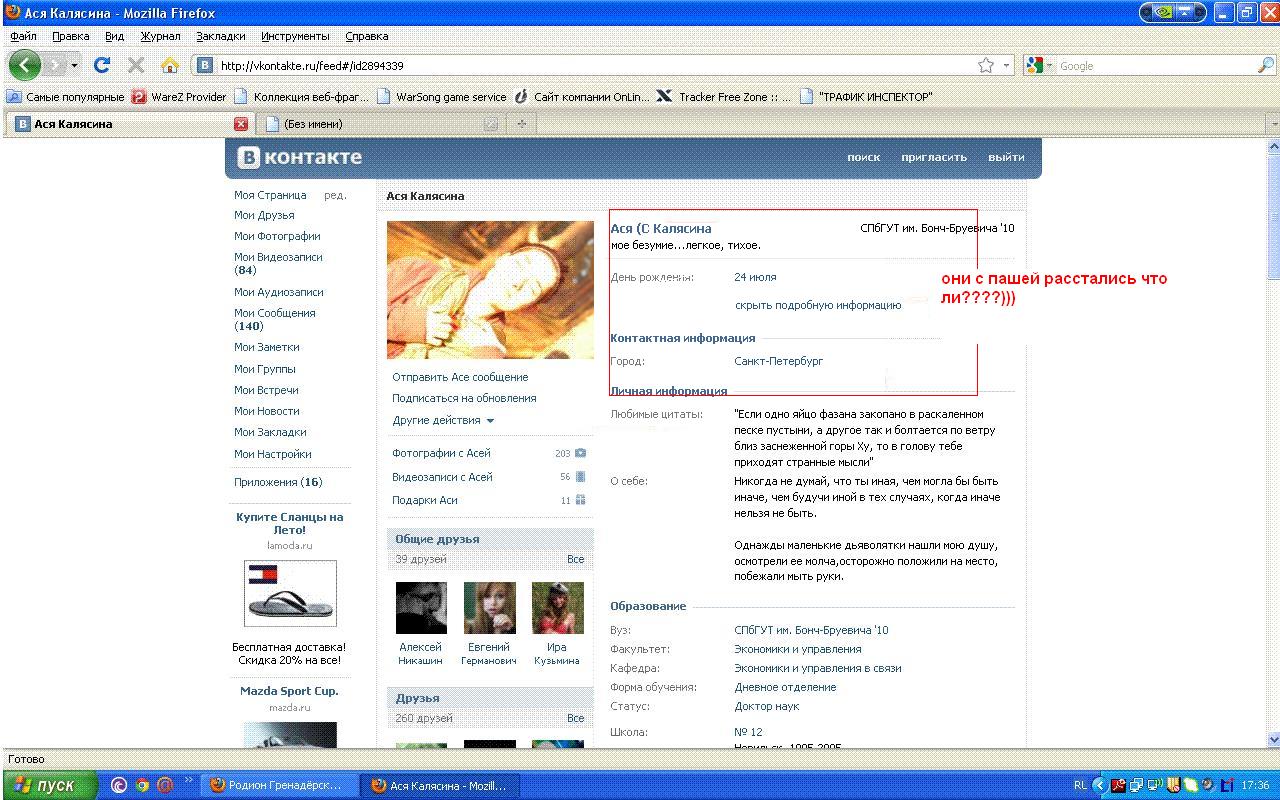Open the Tracker Free Zone bookmark
The width and height of the screenshot is (1280, 800).
(725, 97)
